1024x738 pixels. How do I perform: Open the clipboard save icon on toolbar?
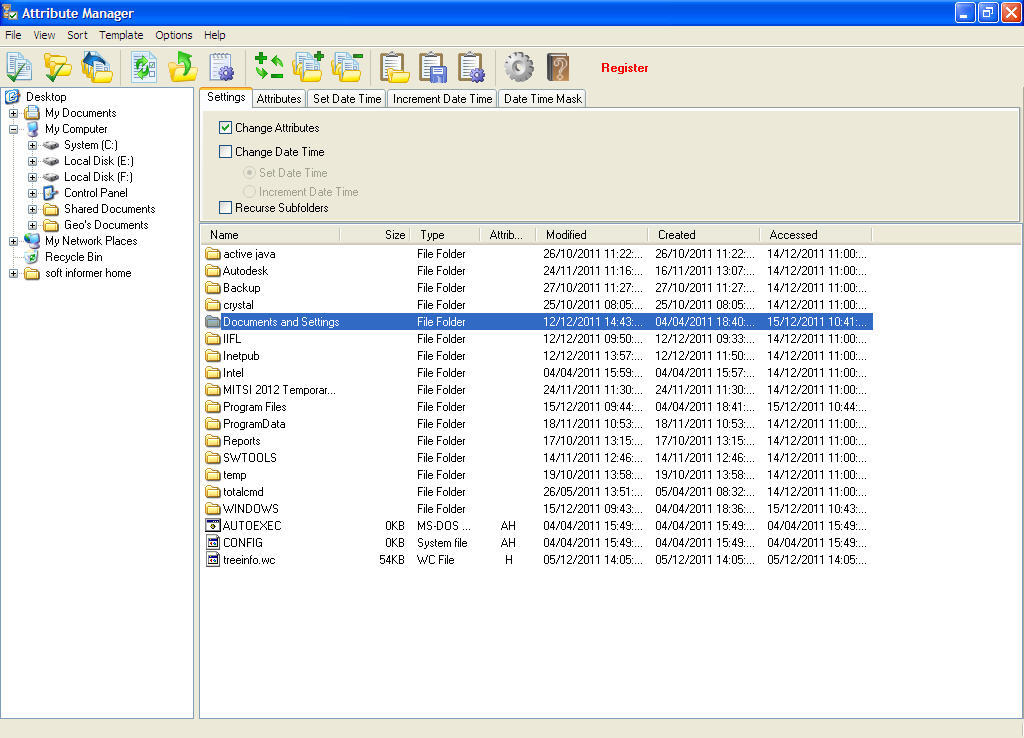tap(432, 66)
